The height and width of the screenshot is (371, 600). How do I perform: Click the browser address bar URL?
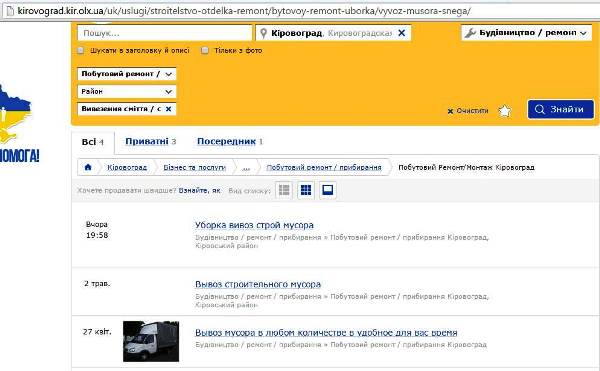point(244,11)
